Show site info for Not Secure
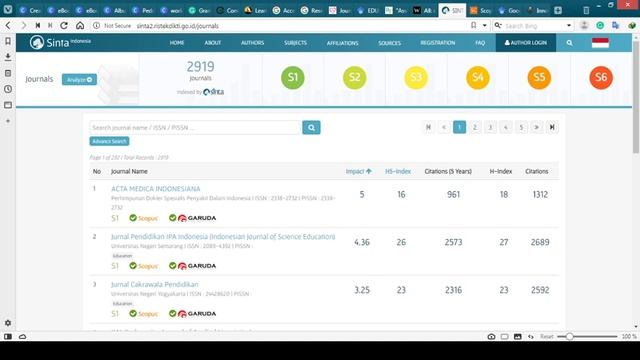Viewport: 640px width, 360px height. (112, 25)
